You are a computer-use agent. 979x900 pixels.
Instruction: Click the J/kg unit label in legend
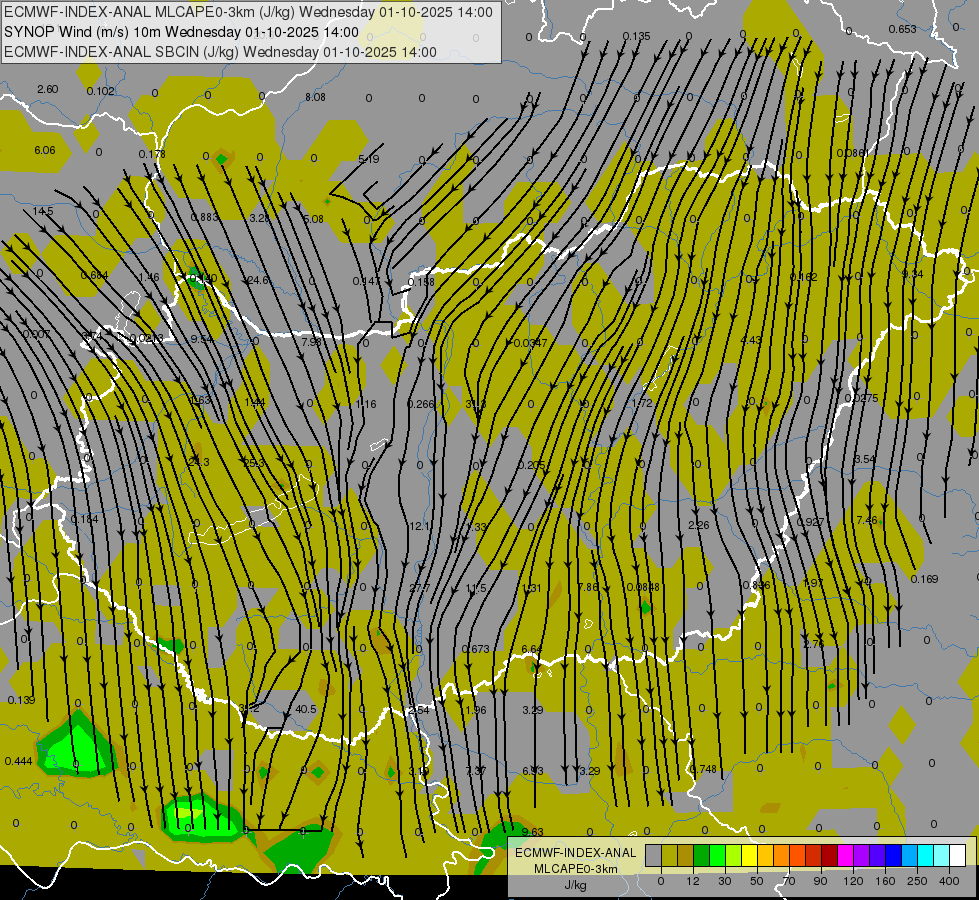coord(575,884)
